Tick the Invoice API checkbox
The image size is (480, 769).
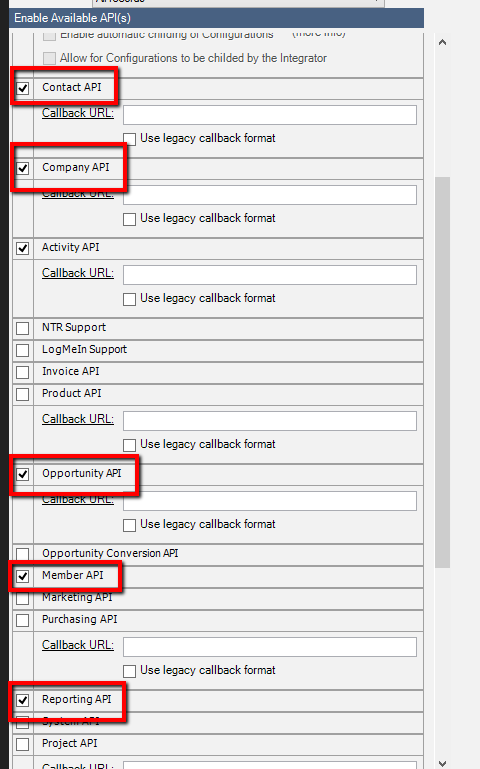(23, 372)
